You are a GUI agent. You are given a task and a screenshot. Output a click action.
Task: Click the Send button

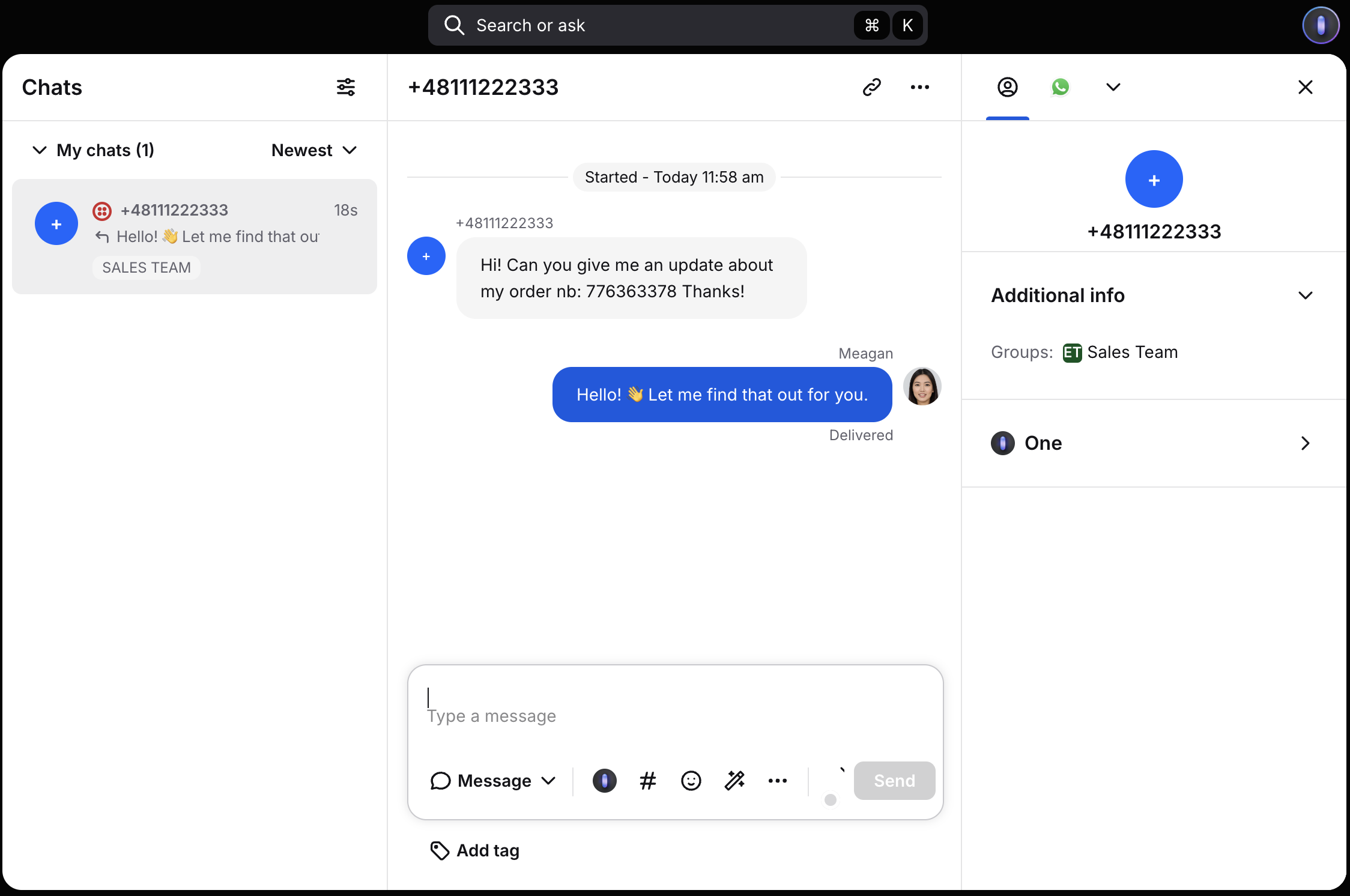(894, 781)
